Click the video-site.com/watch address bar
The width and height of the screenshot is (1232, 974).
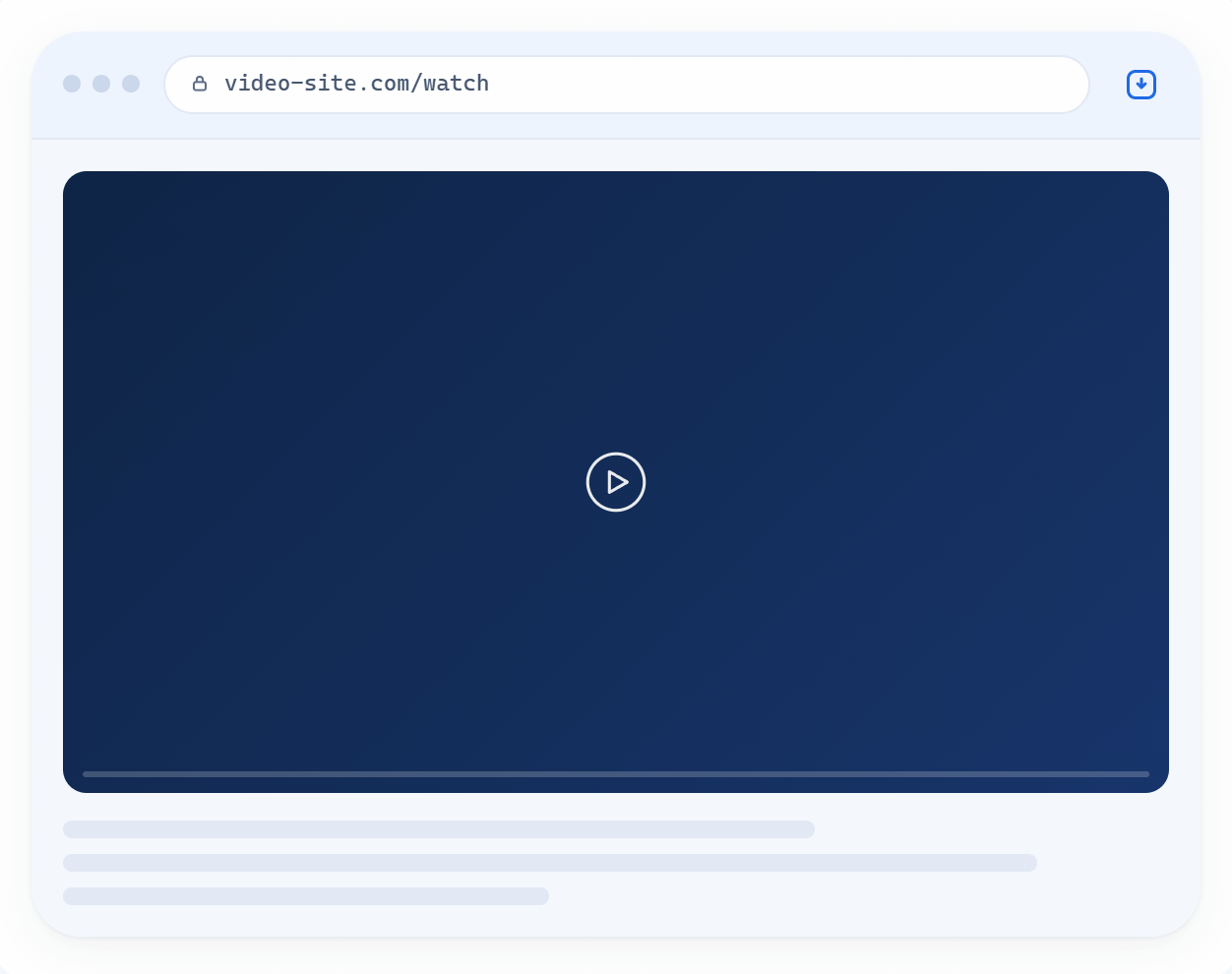627,85
